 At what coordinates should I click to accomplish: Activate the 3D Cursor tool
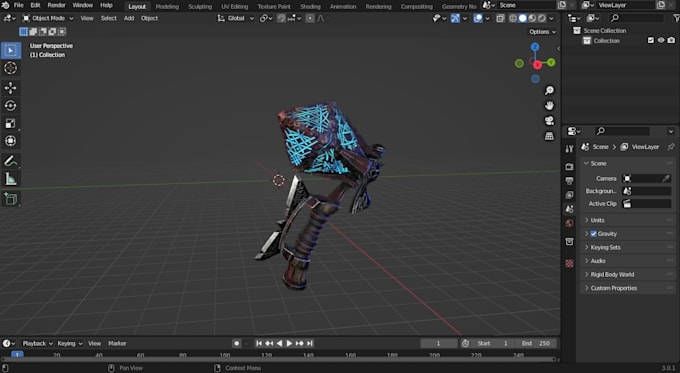[x=10, y=68]
